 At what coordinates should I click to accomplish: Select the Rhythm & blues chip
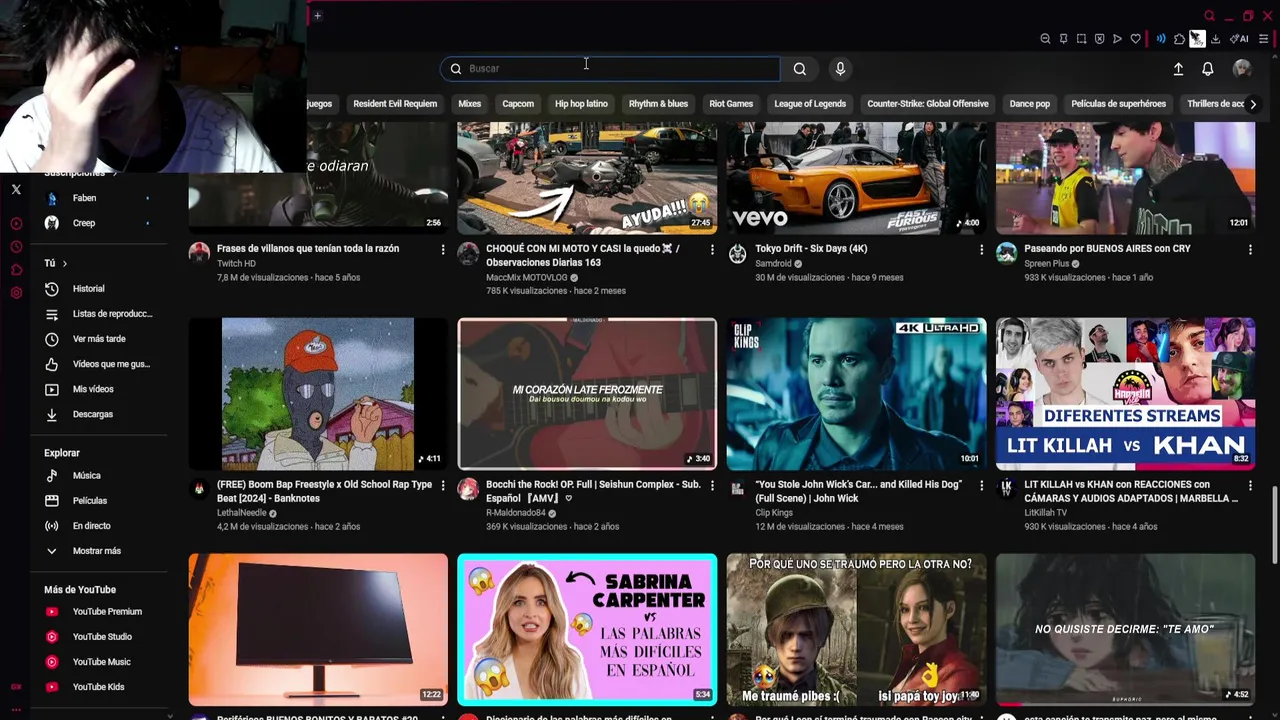click(658, 104)
